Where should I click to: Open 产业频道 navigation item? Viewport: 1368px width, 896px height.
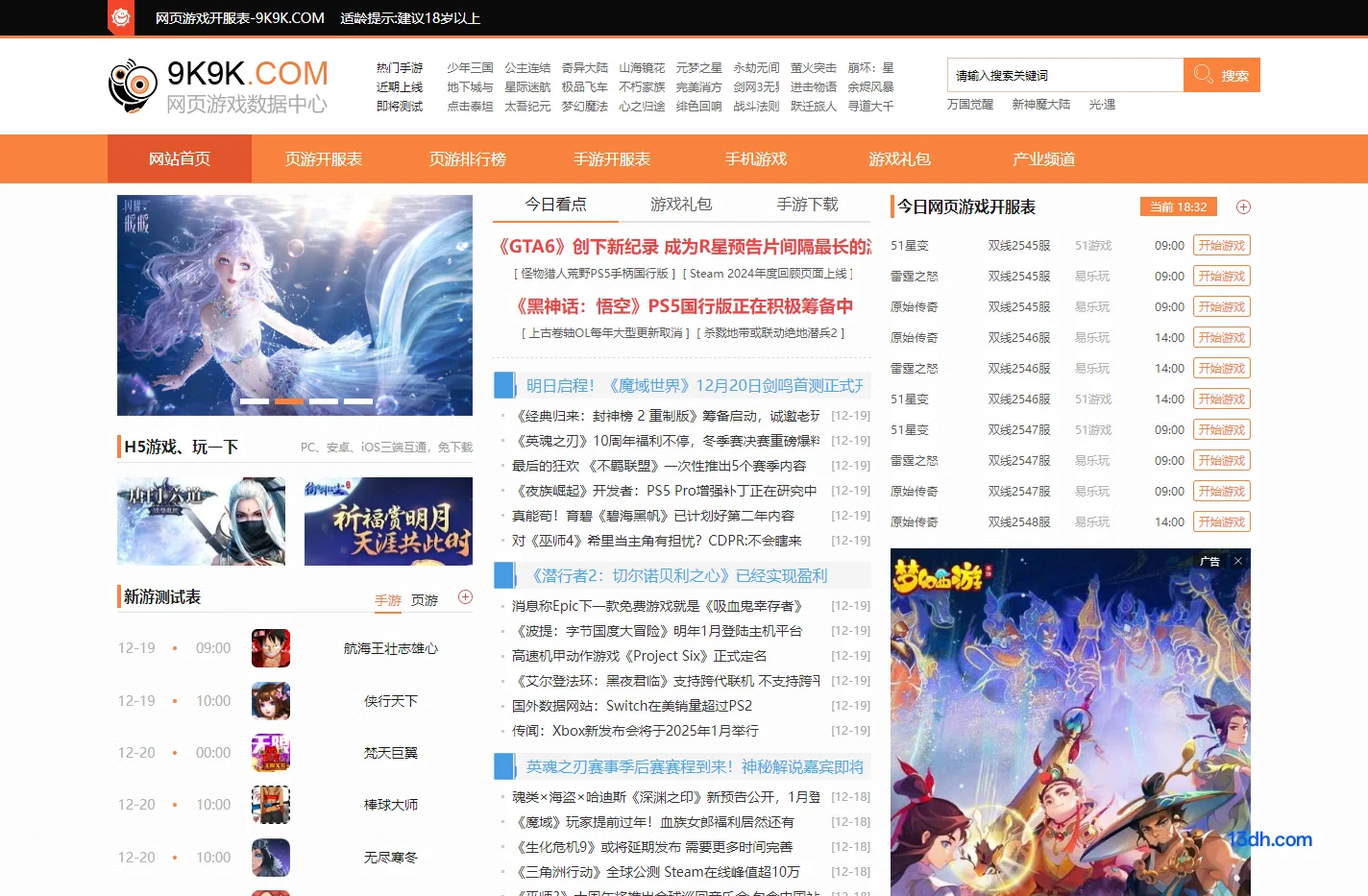(x=1044, y=158)
